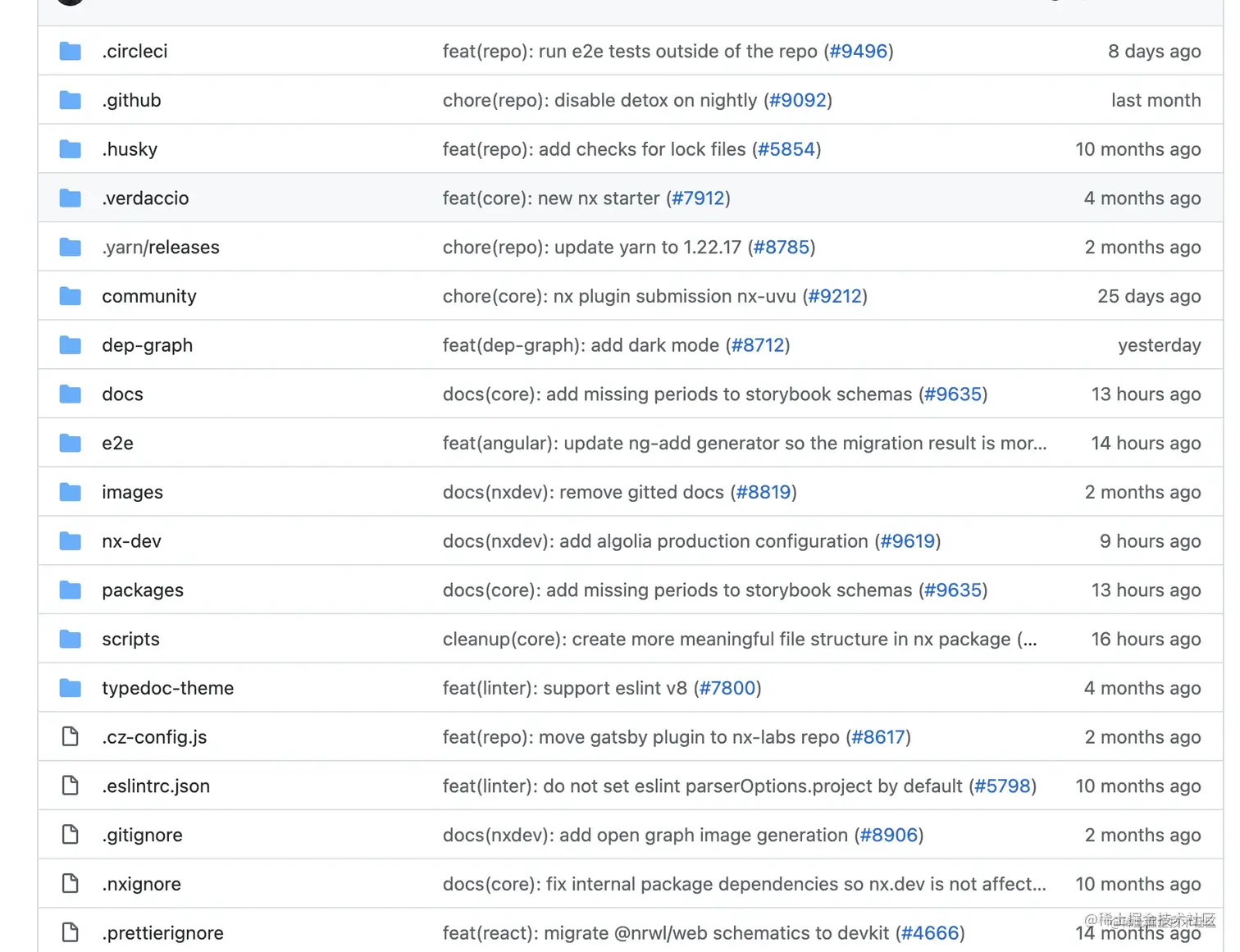Click the .circleci folder icon
Viewport: 1240px width, 952px height.
click(x=71, y=51)
